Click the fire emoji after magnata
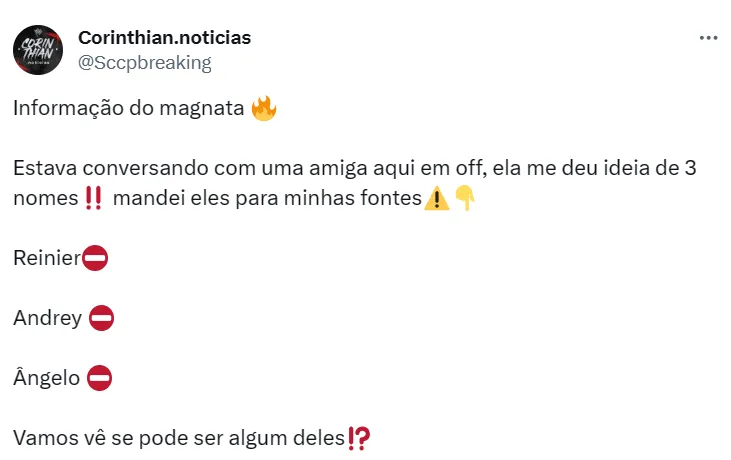 point(264,108)
